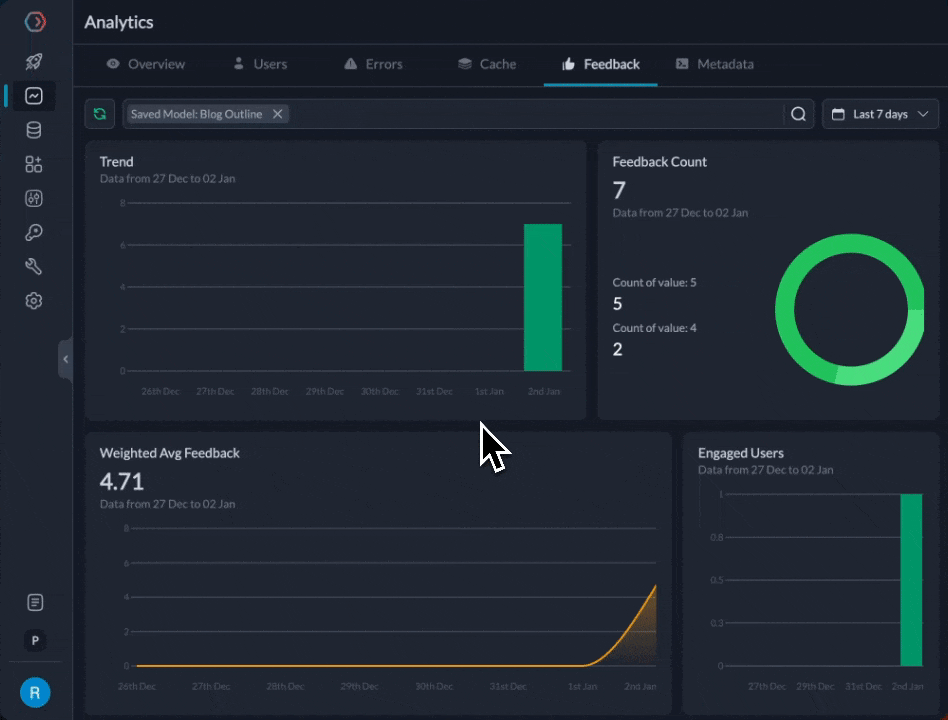The width and height of the screenshot is (948, 720).
Task: Click the green refresh icon button
Action: tap(100, 114)
